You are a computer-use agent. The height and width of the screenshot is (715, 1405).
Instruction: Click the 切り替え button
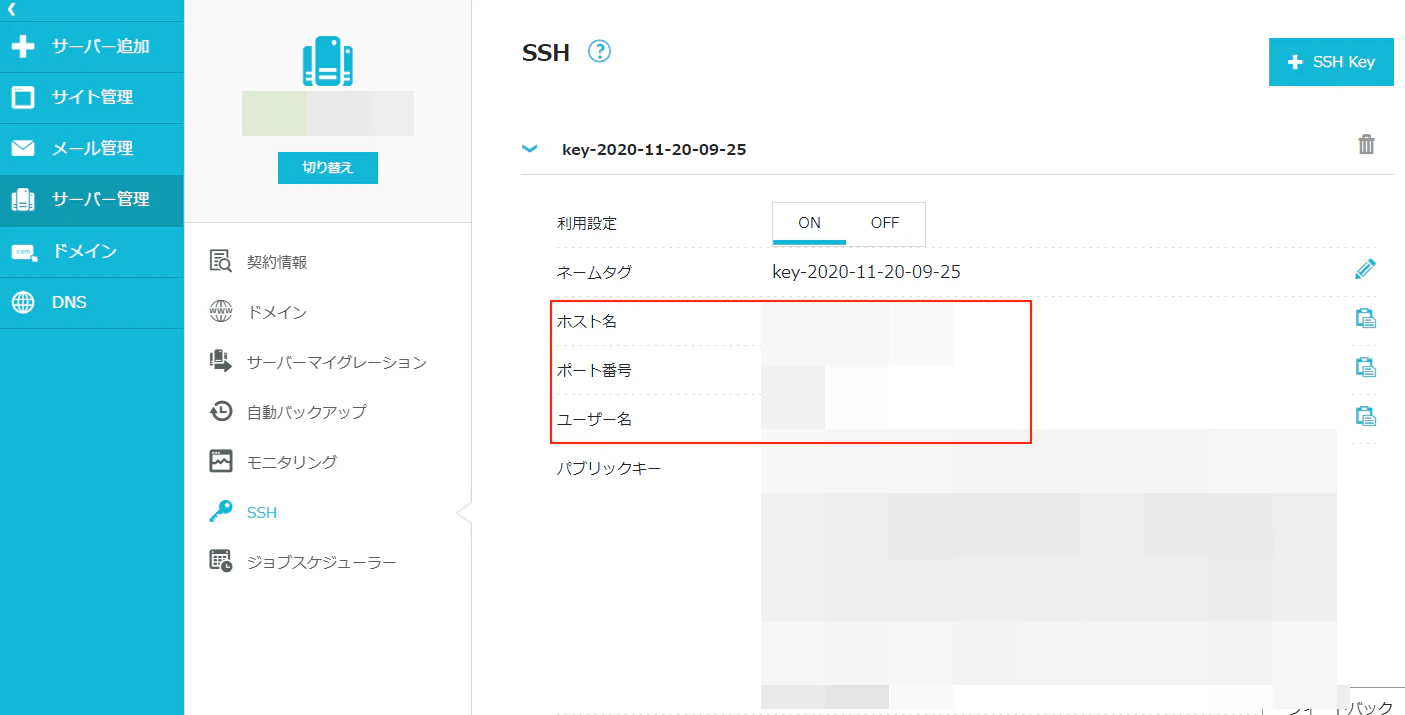(328, 168)
